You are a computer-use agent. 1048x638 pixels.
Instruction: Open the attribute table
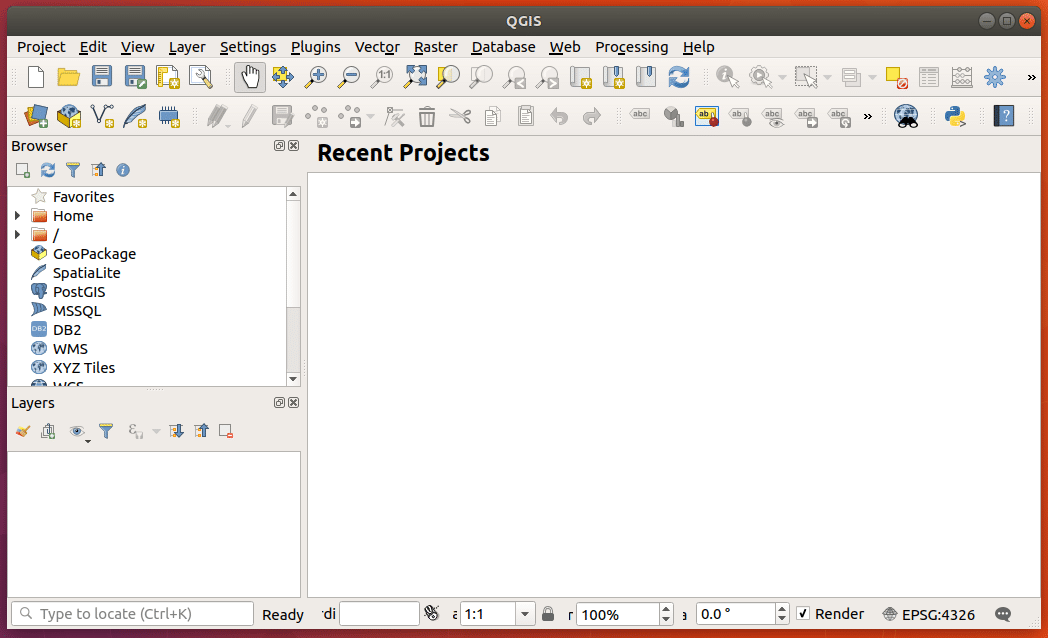[928, 77]
